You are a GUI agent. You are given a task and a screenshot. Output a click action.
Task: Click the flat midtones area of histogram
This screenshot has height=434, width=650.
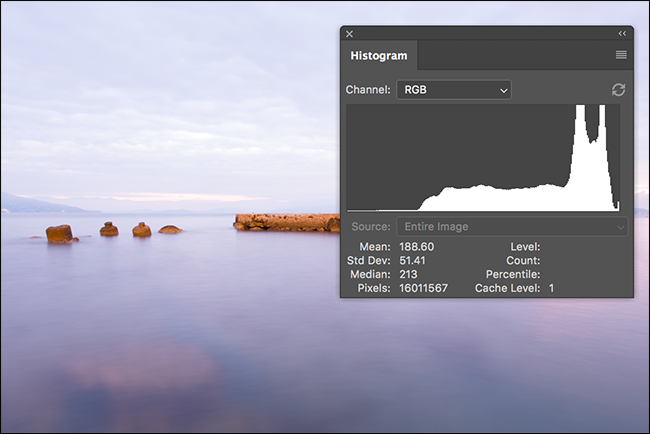497,199
